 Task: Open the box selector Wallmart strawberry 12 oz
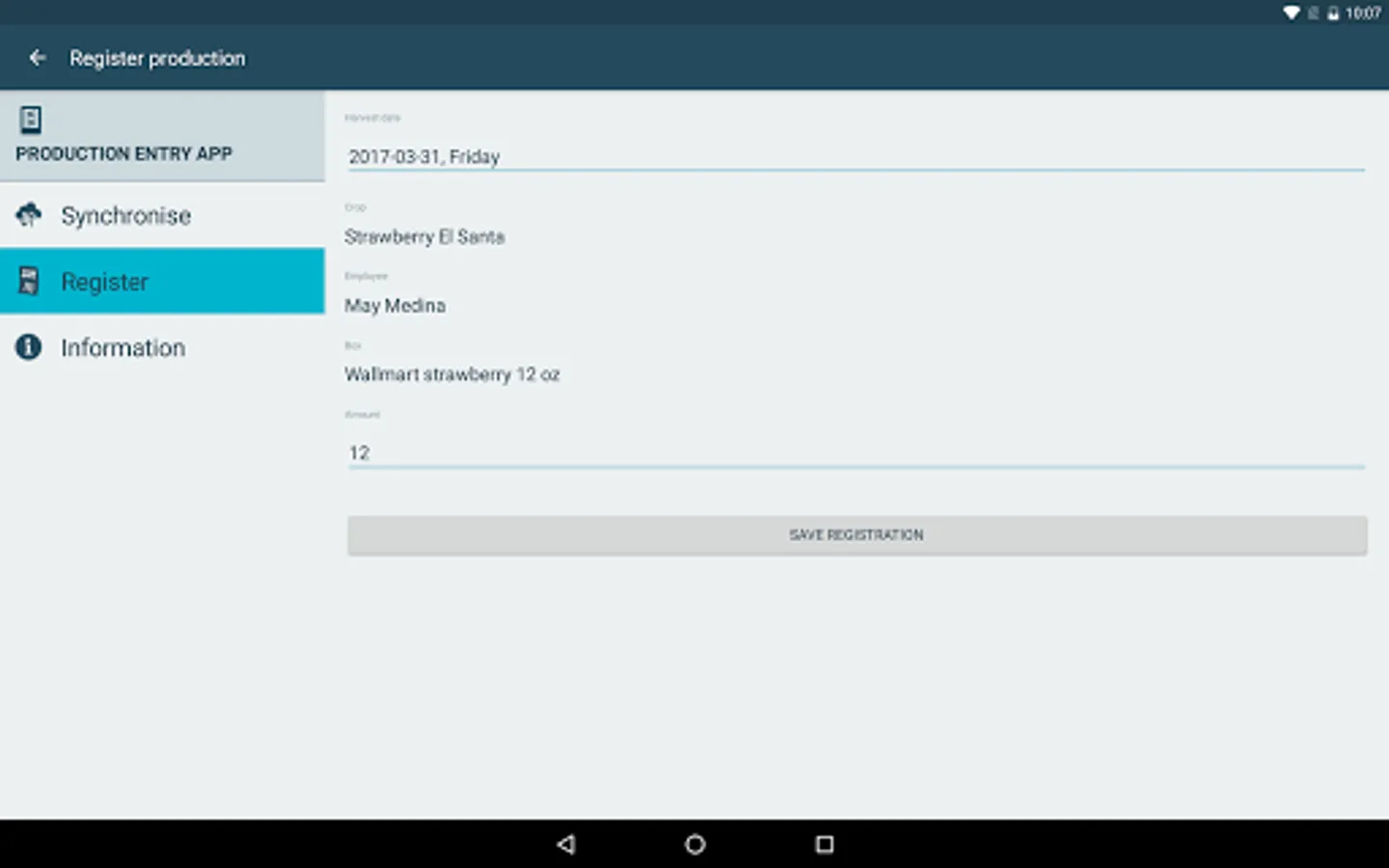click(452, 374)
